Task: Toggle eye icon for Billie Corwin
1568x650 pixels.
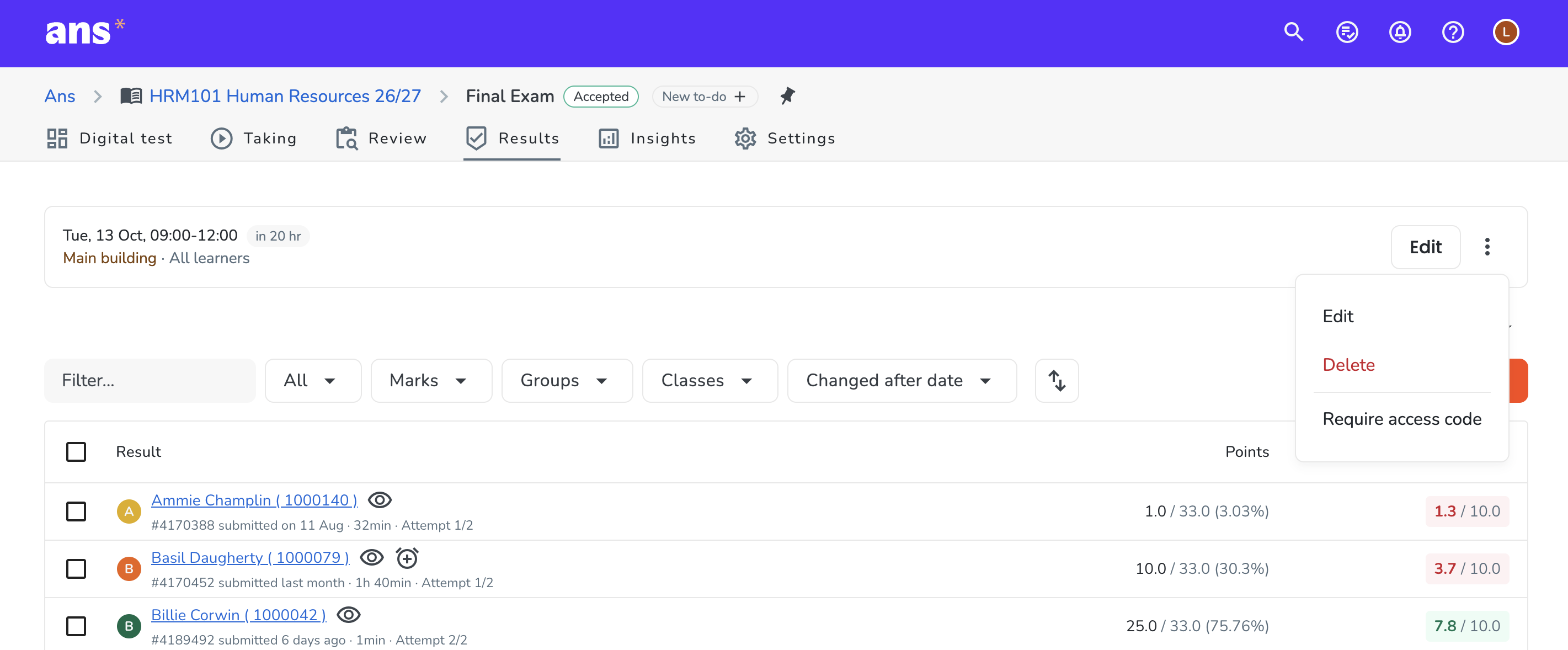Action: pyautogui.click(x=348, y=615)
